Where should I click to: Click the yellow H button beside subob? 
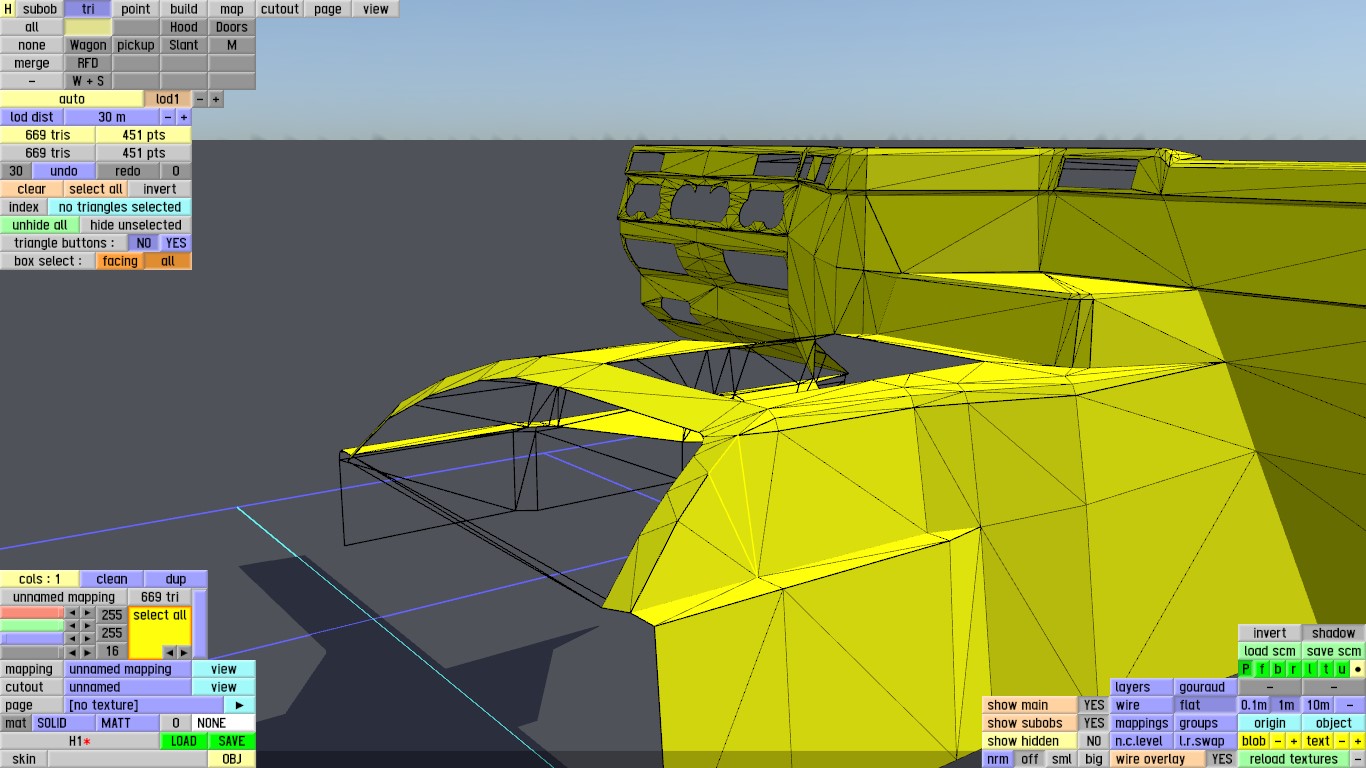pyautogui.click(x=8, y=9)
